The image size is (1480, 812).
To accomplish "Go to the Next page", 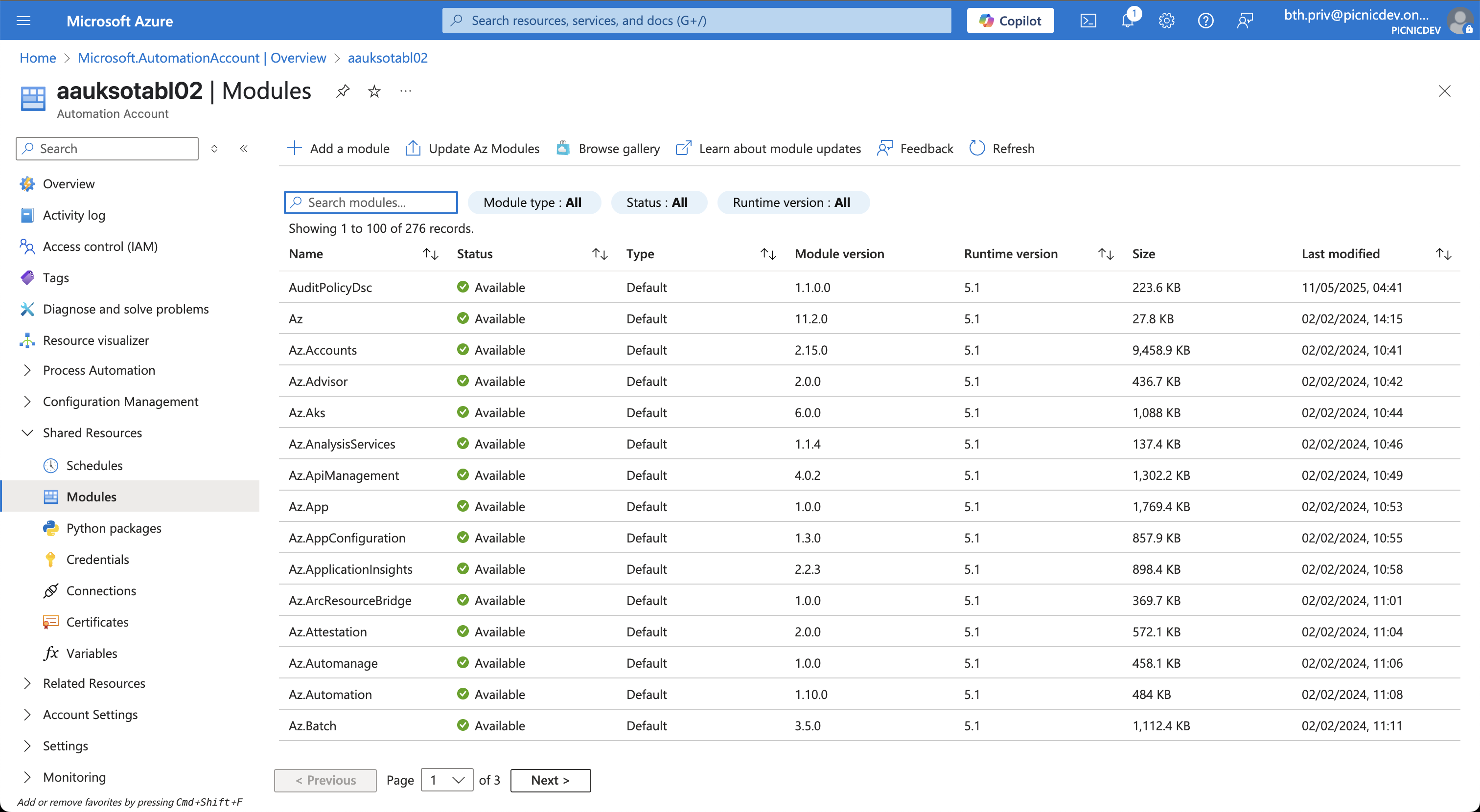I will [551, 780].
